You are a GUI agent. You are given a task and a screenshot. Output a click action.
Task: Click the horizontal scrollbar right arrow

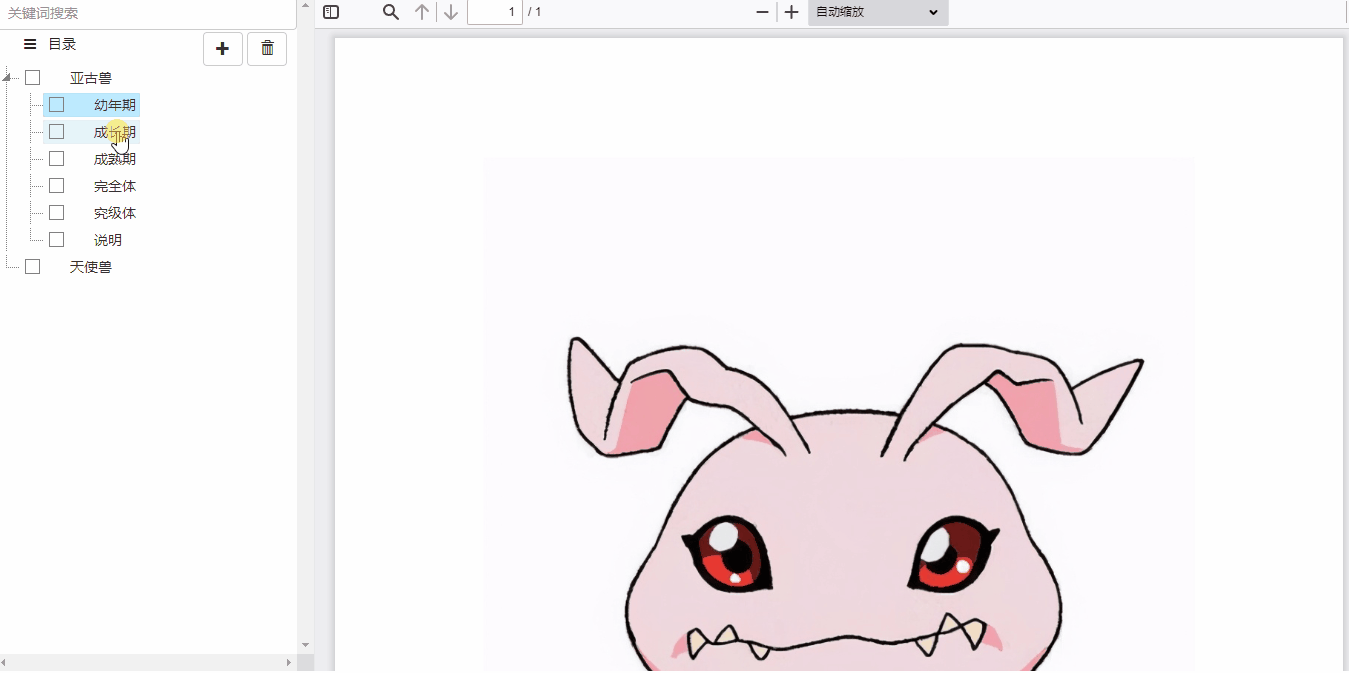pyautogui.click(x=289, y=663)
